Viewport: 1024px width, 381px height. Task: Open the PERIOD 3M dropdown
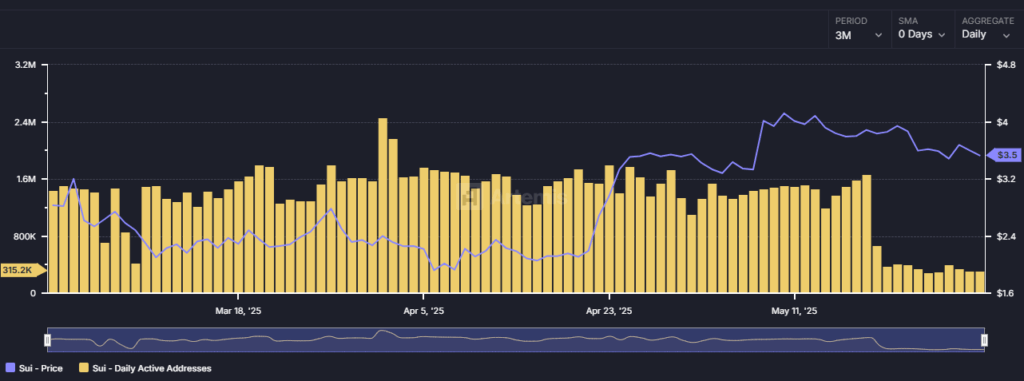(859, 29)
